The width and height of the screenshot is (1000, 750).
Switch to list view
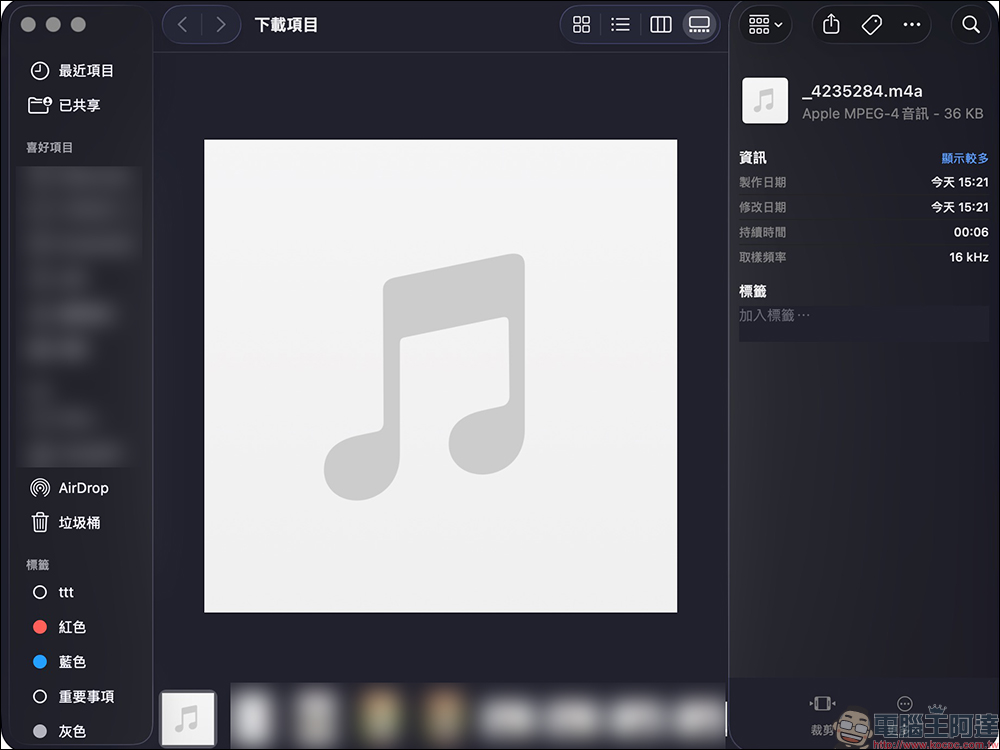pyautogui.click(x=620, y=24)
